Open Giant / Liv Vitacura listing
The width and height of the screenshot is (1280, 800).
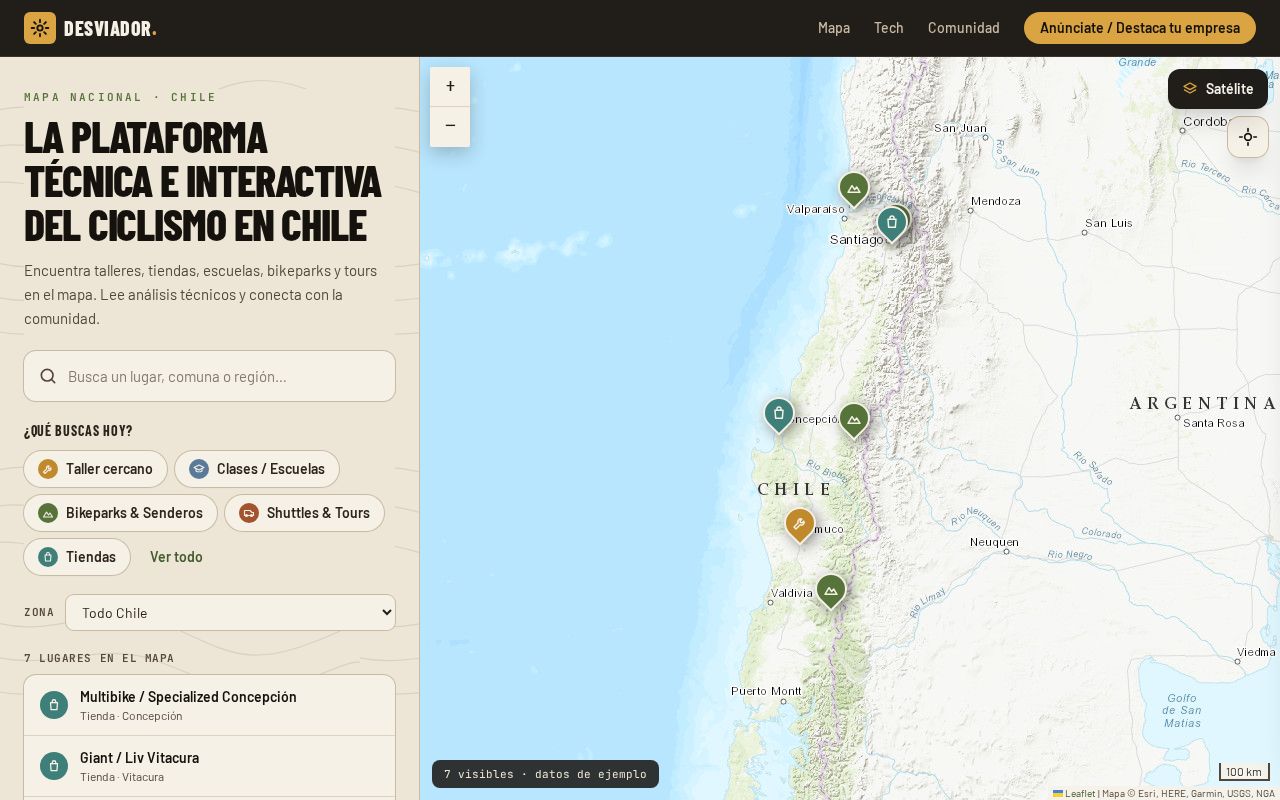(x=210, y=766)
